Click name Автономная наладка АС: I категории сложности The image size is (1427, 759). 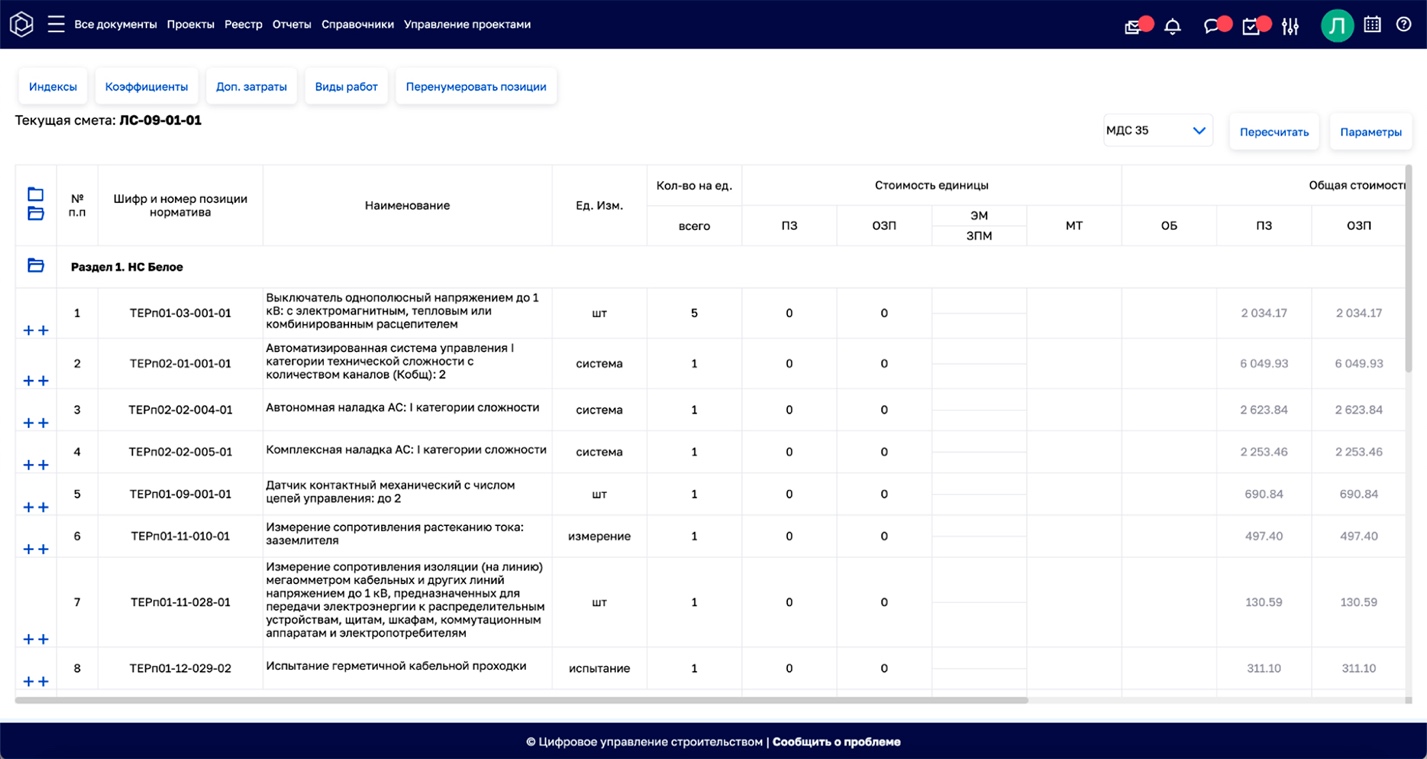(402, 408)
